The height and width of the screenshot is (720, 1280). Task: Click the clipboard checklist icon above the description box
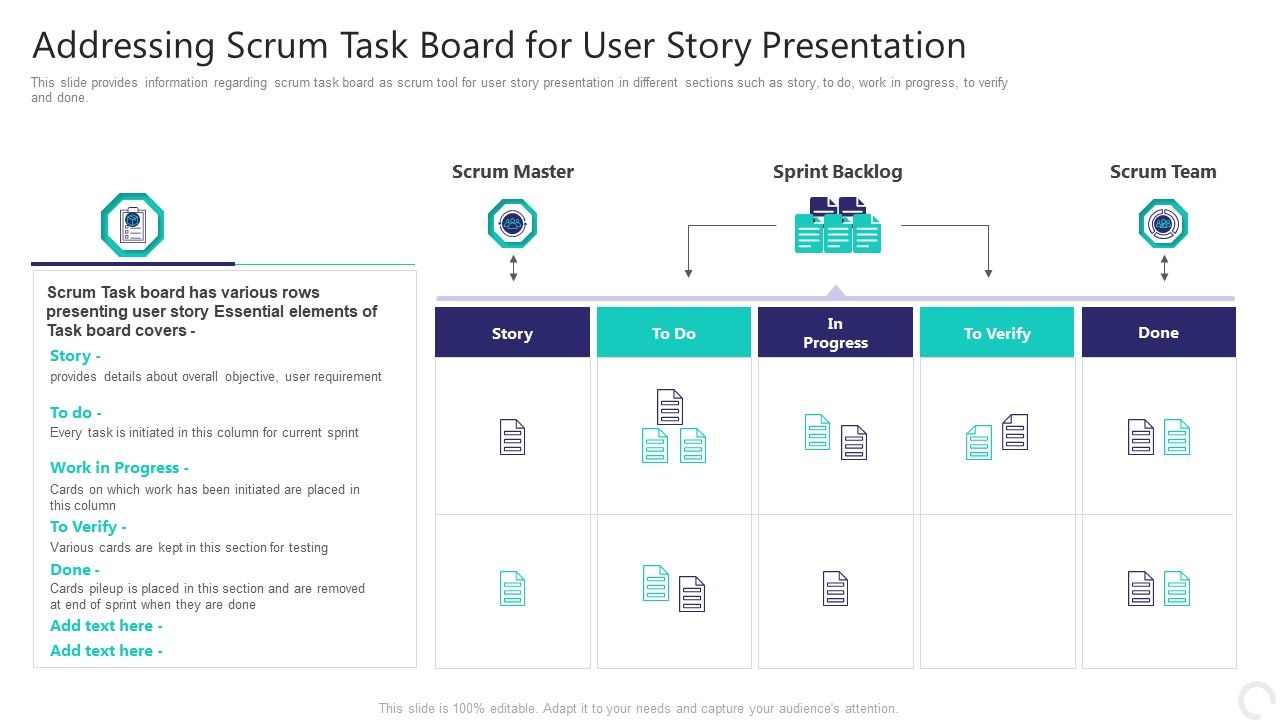132,225
